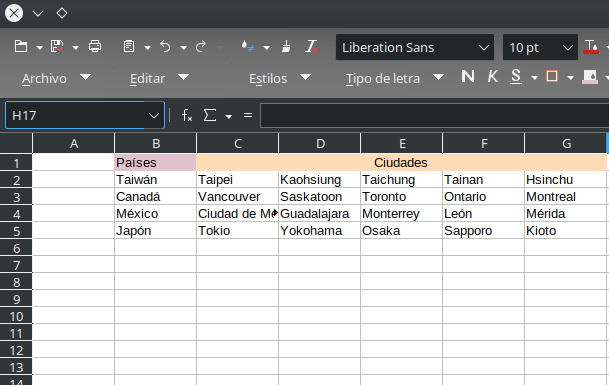This screenshot has width=609, height=385.
Task: Expand the Sum function dropdown arrow
Action: click(228, 117)
